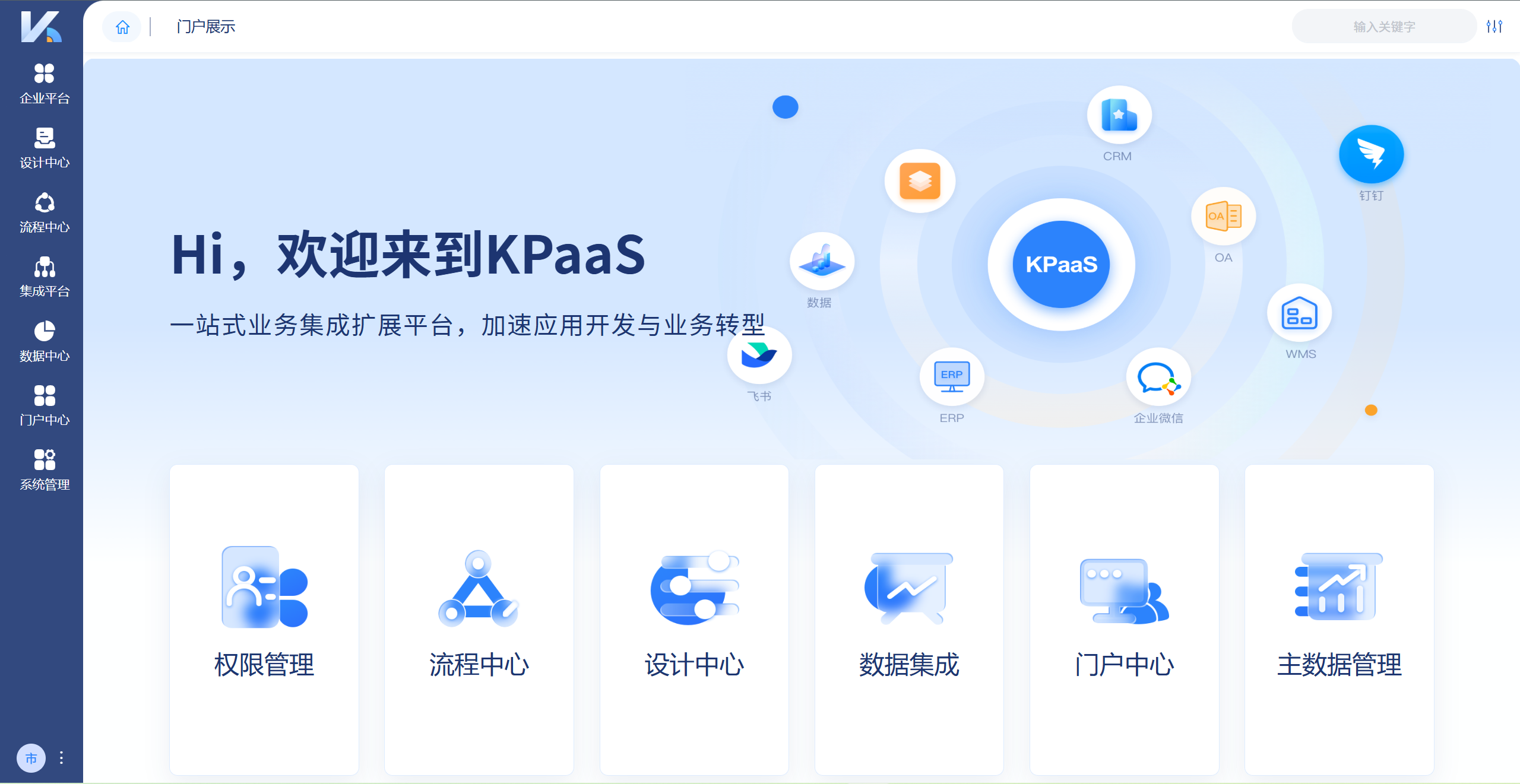
Task: Click the 设计中心 card
Action: point(694,619)
